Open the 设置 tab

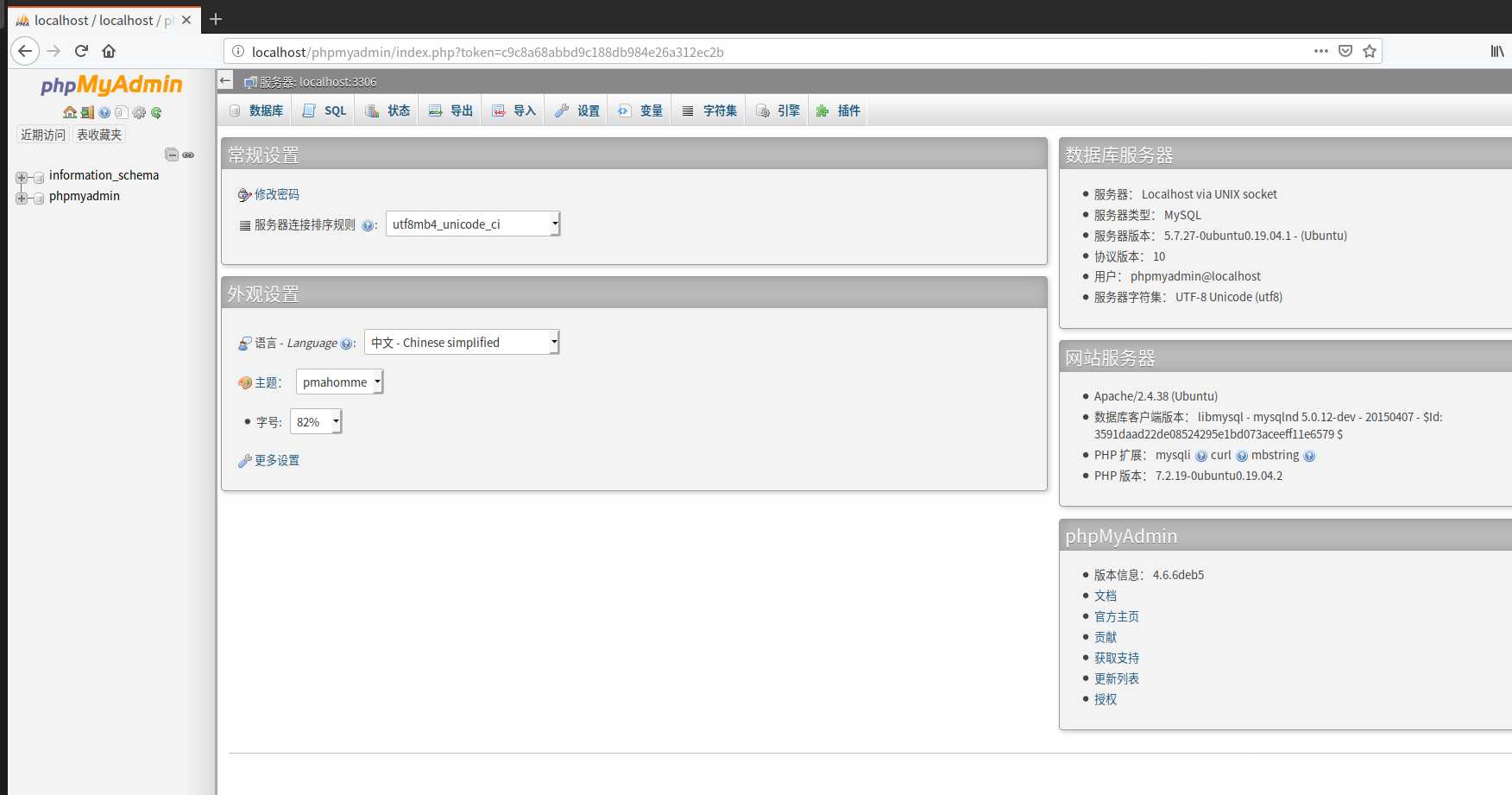tap(576, 110)
